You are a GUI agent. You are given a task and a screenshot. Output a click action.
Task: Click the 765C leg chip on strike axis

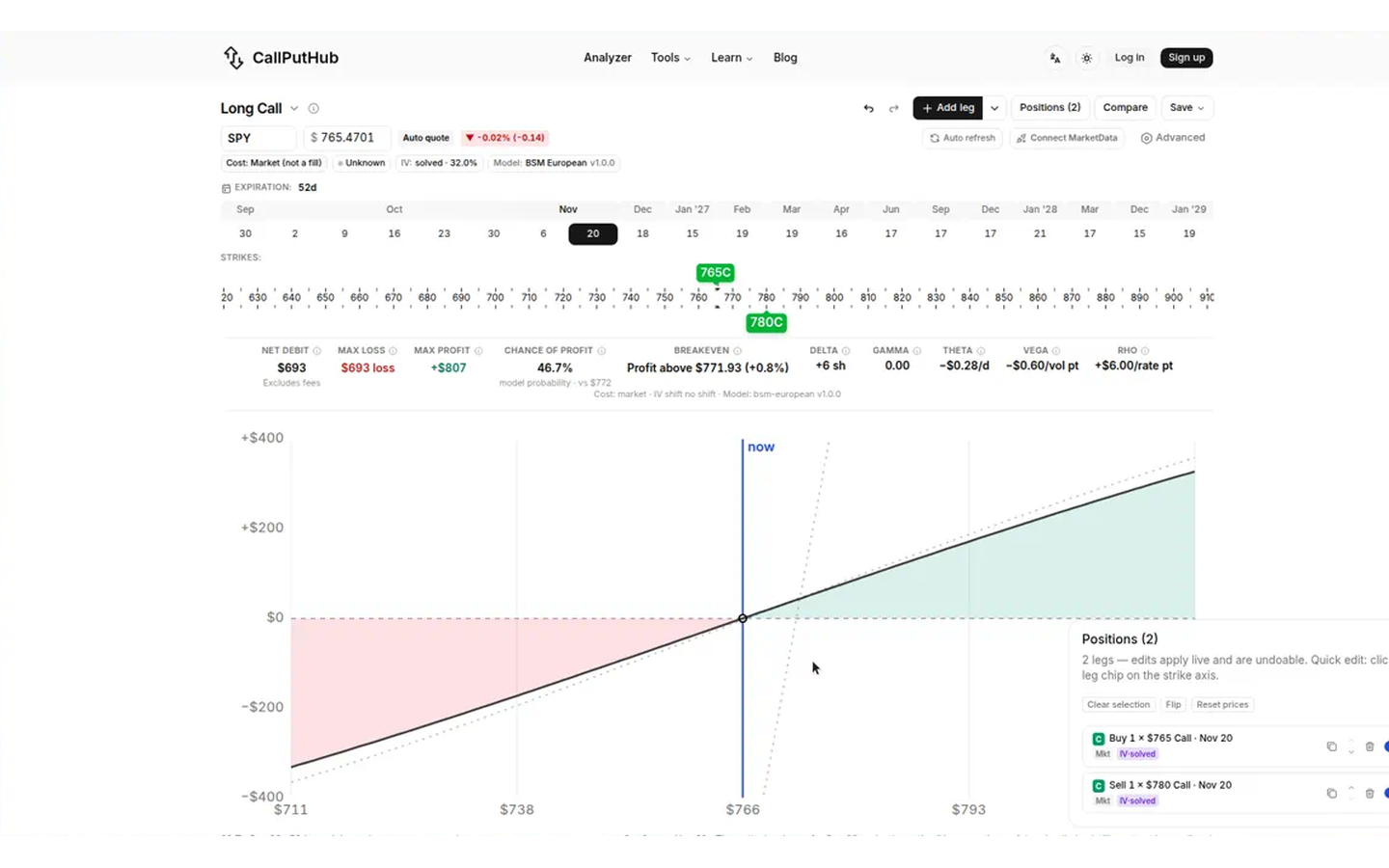pyautogui.click(x=715, y=273)
